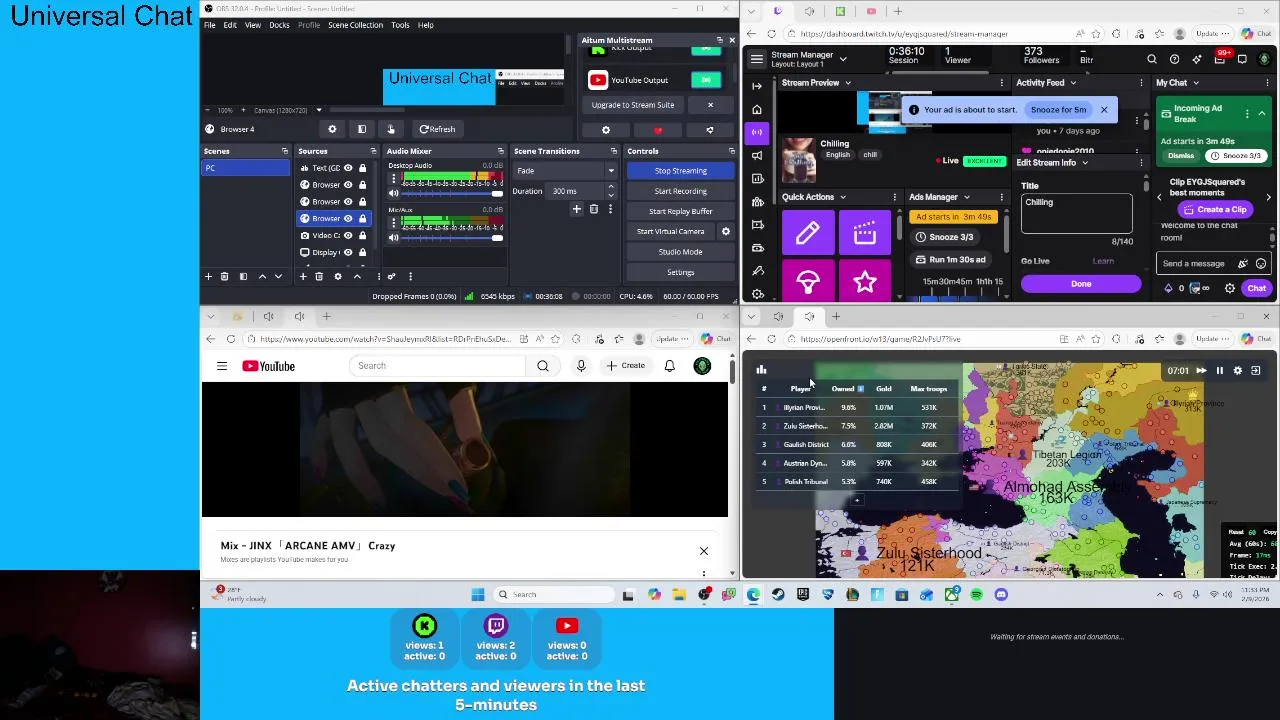Open the Twitch Stream Manager hamburger menu
Screen dimensions: 1280x720
point(757,59)
